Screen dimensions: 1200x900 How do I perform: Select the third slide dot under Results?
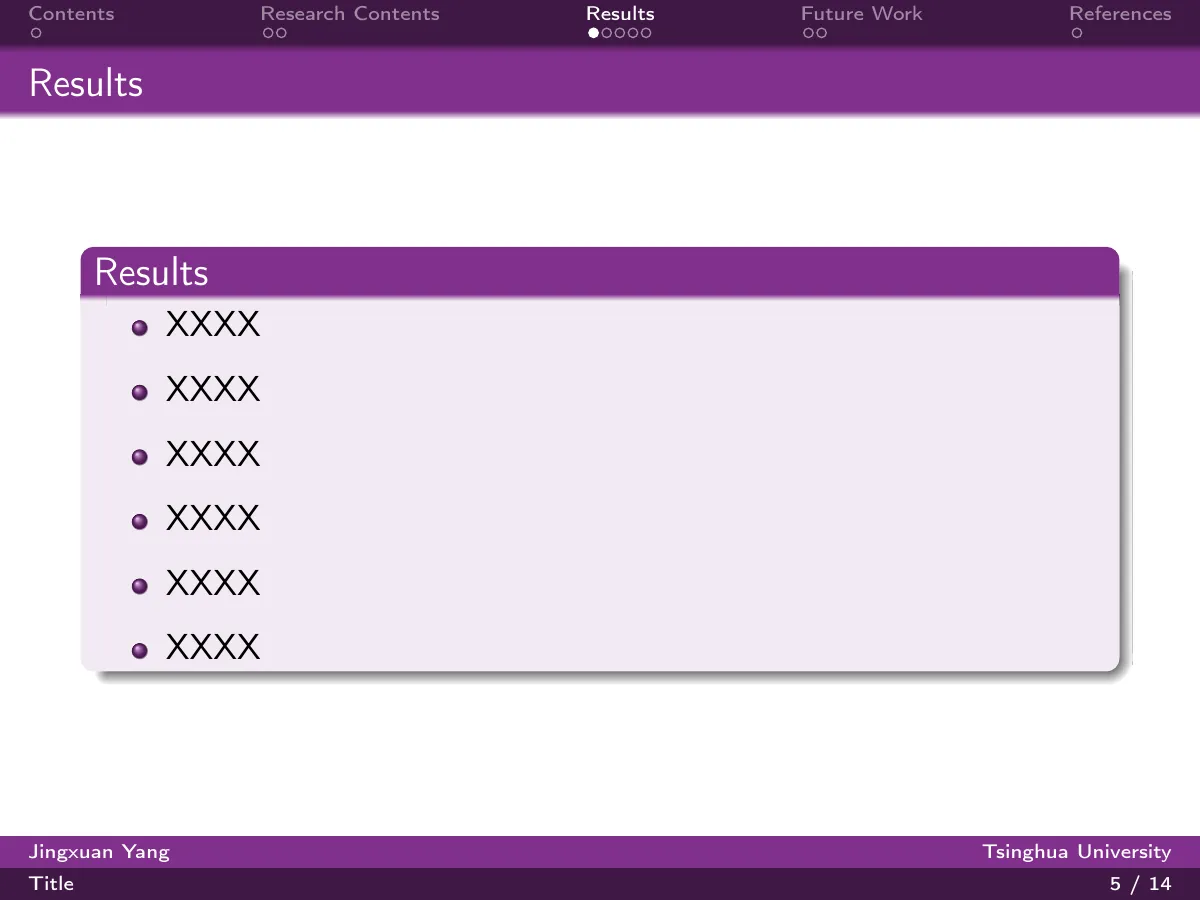(619, 33)
